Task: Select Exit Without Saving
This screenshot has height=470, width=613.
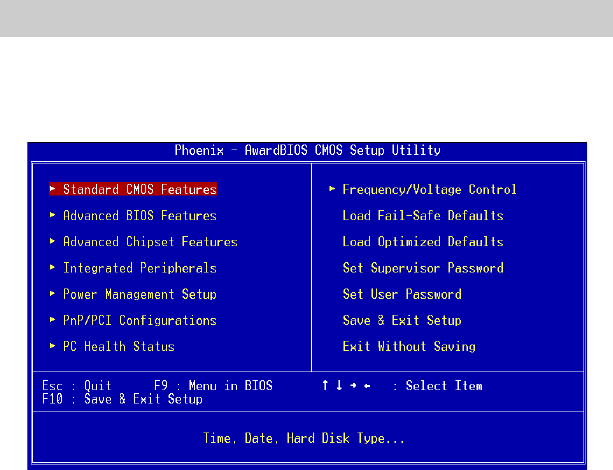Action: click(x=409, y=346)
